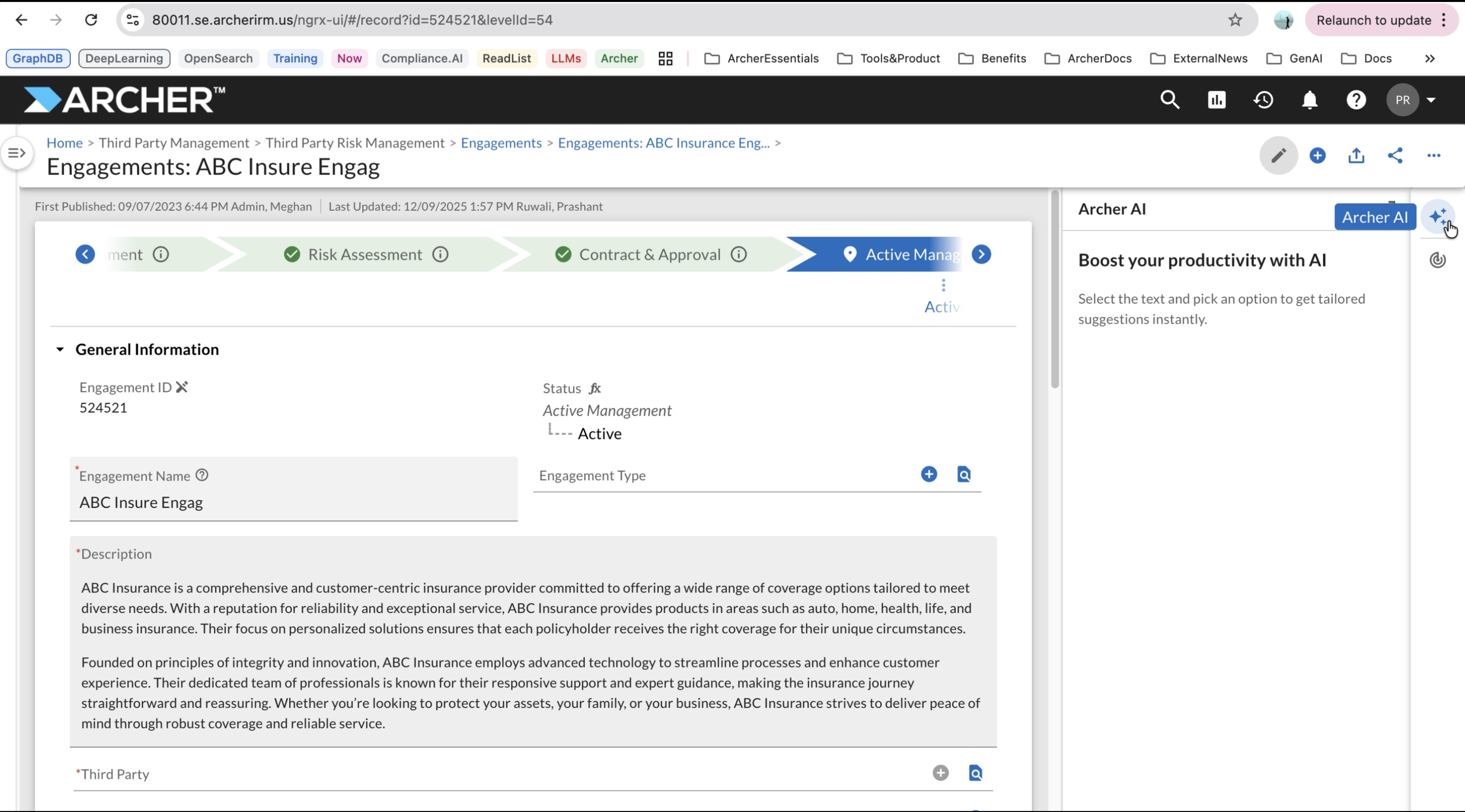The image size is (1465, 812).
Task: Open record lookup for Engagement Type field
Action: (964, 474)
